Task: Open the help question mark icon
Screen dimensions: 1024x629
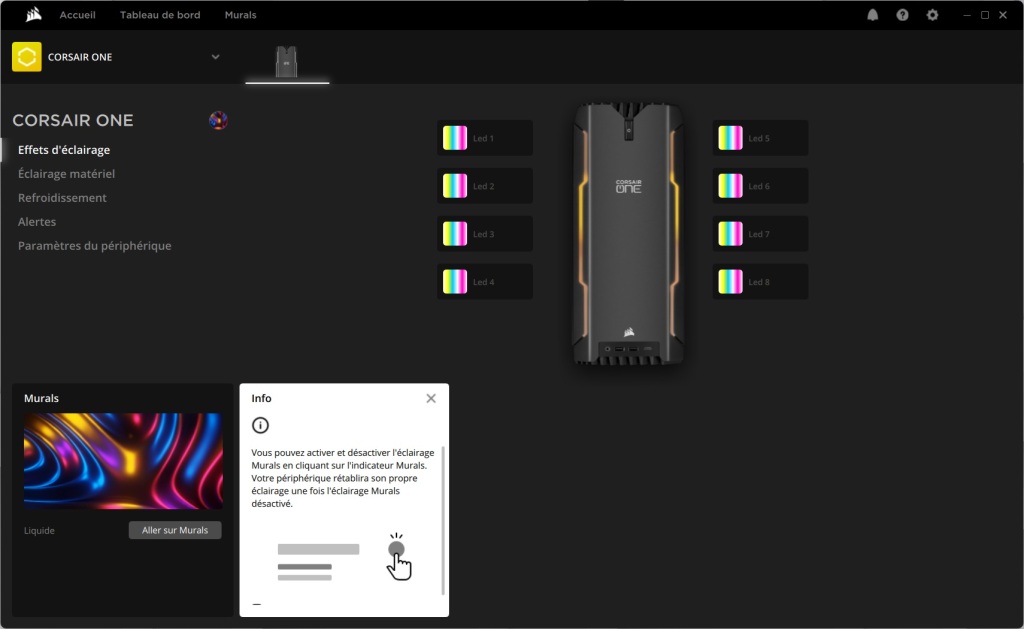Action: [x=903, y=15]
